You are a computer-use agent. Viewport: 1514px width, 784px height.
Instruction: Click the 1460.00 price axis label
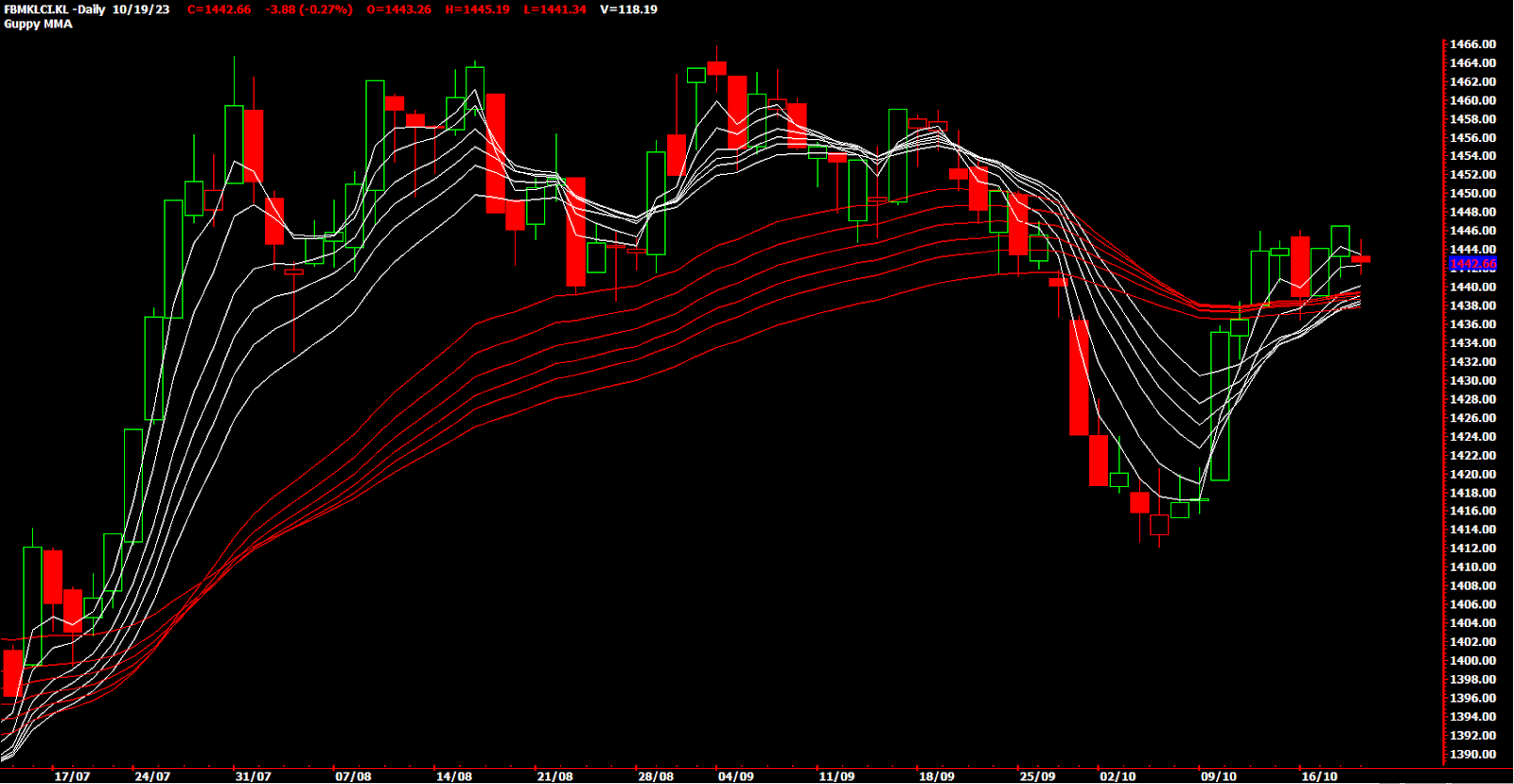[1472, 100]
